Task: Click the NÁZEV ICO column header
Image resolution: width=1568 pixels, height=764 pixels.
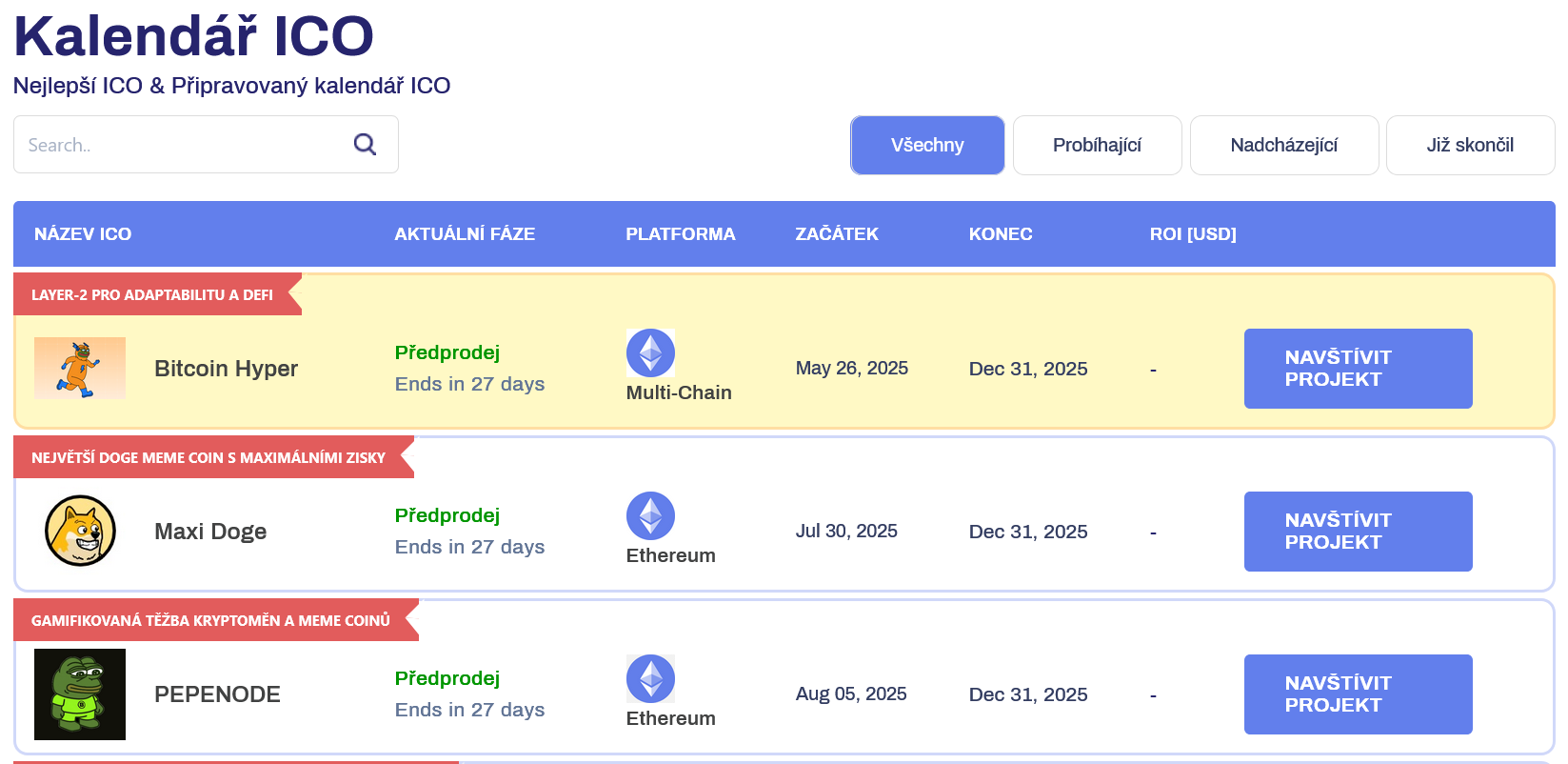Action: [83, 234]
